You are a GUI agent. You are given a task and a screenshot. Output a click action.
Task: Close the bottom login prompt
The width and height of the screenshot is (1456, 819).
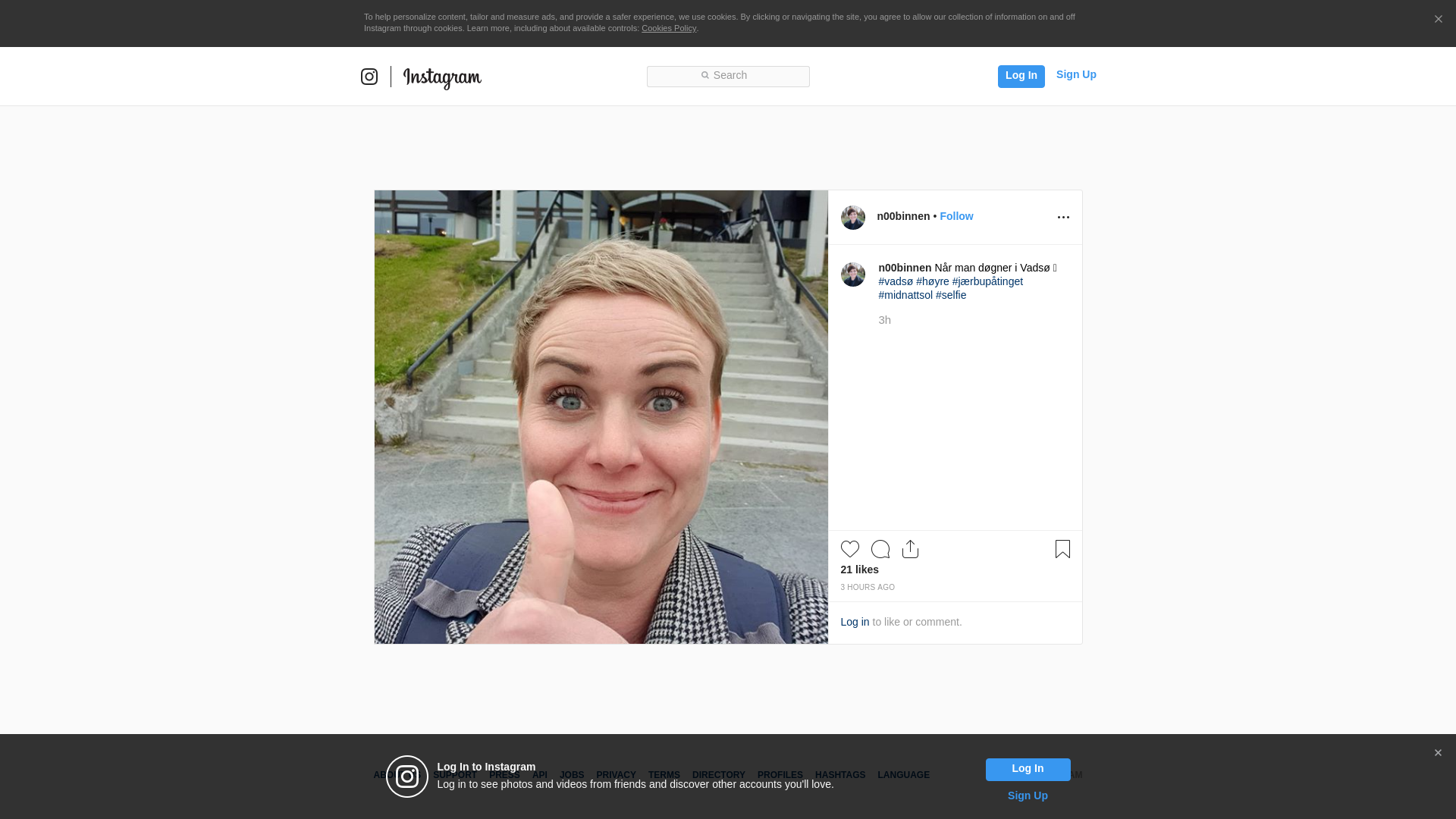(1438, 753)
